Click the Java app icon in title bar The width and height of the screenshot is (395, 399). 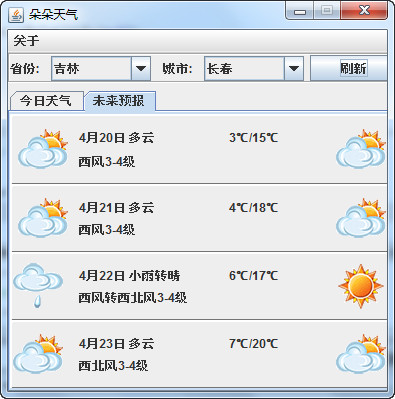coord(16,15)
